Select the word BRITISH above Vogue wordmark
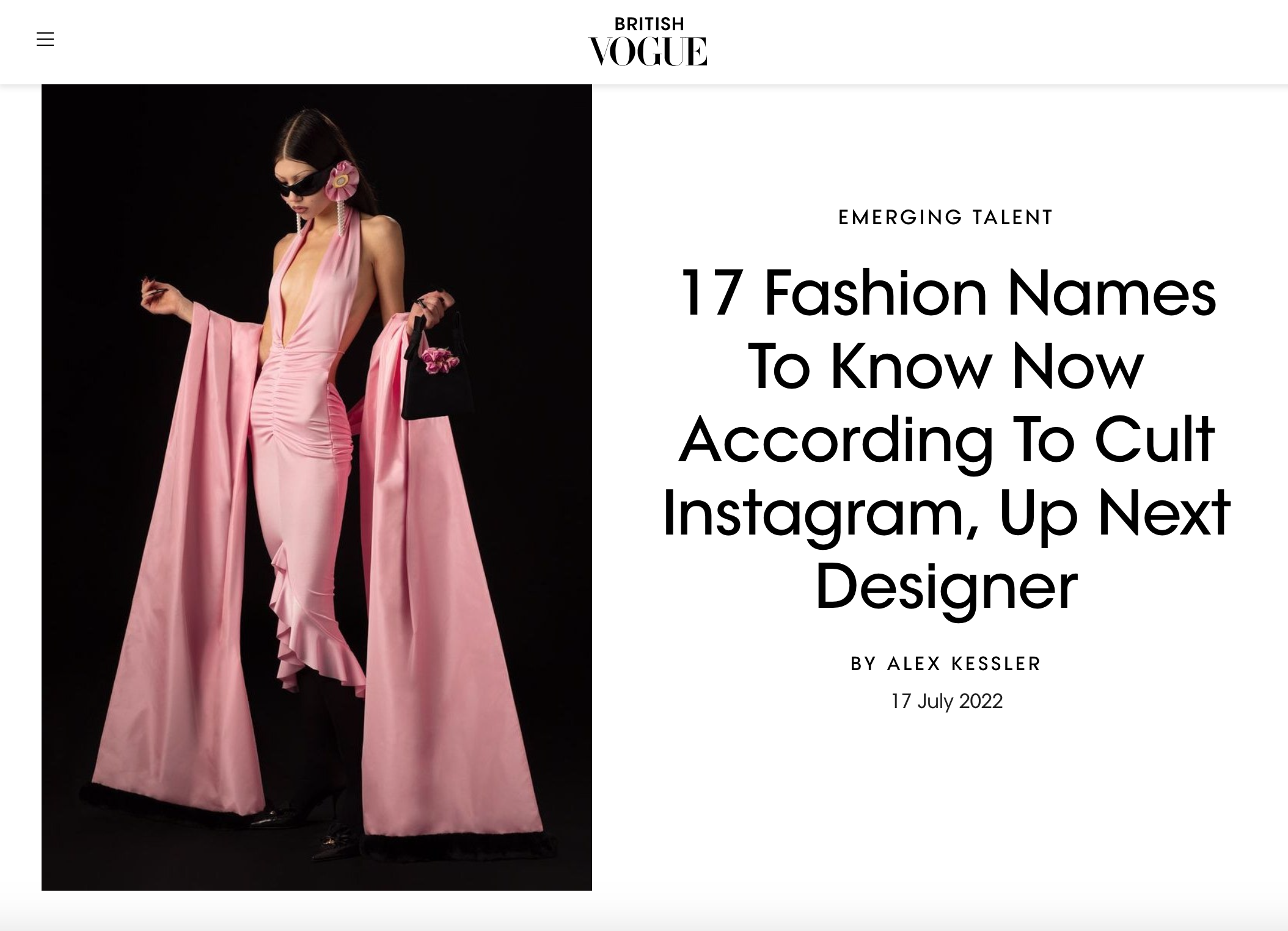Image resolution: width=1288 pixels, height=931 pixels. pyautogui.click(x=649, y=24)
